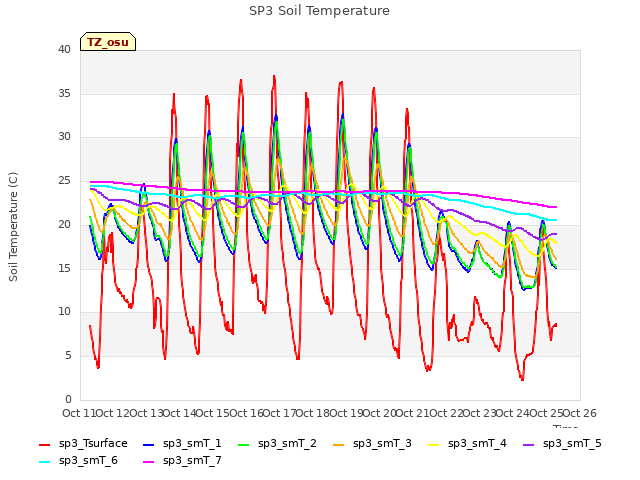Screen dimensions: 640x480
Task: Click the sp3_smT_4 legend label
Action: tap(477, 443)
